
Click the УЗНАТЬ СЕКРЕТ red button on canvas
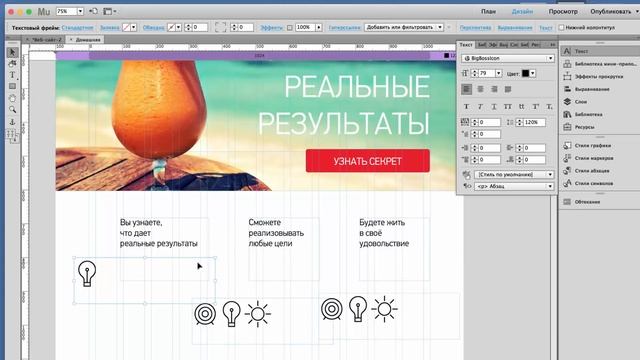[368, 161]
